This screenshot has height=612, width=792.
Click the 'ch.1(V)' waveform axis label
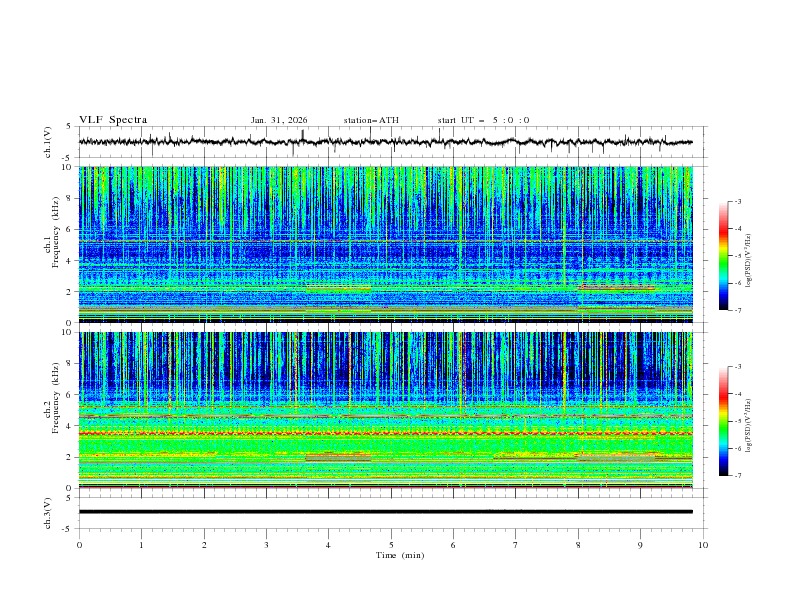(48, 142)
